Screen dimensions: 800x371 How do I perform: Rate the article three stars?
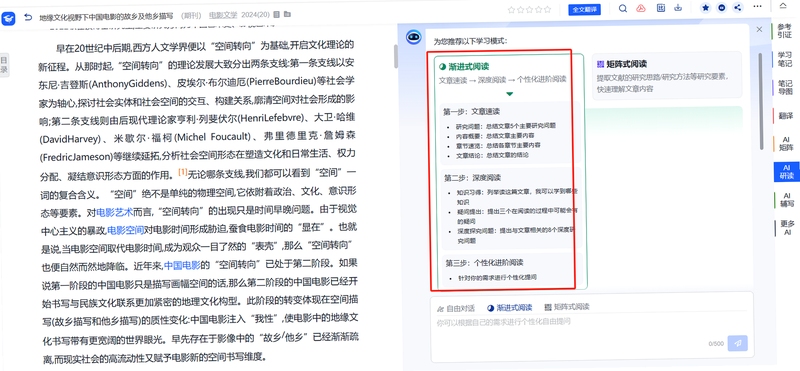530,9
